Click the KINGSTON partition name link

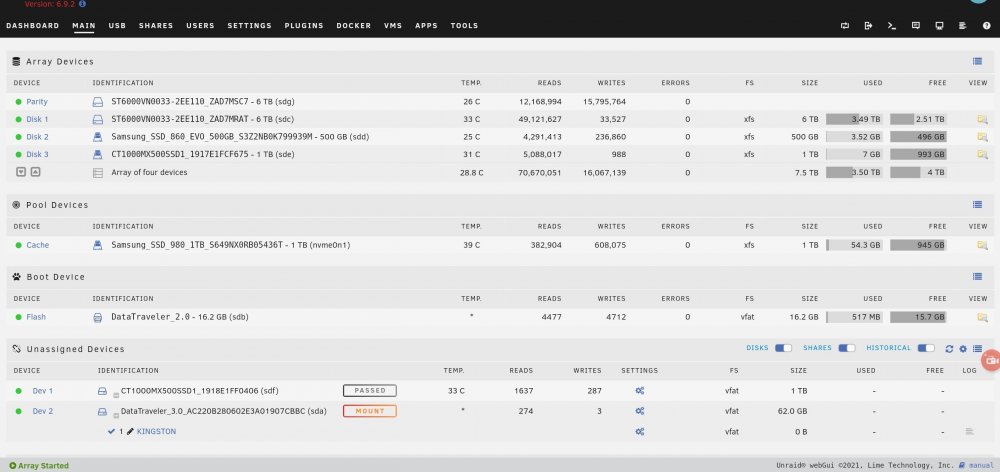click(156, 432)
